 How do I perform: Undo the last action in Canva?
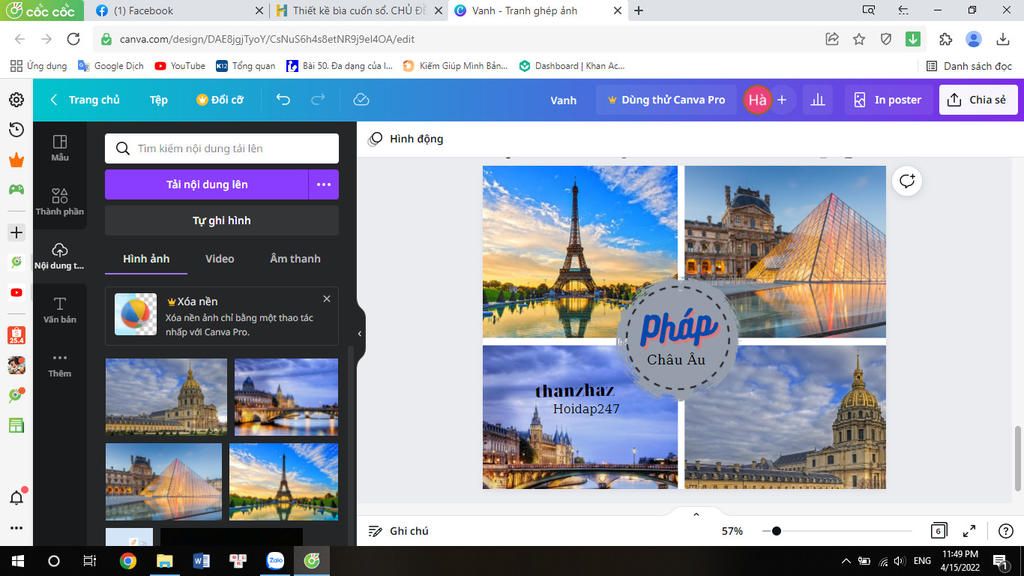click(x=283, y=99)
